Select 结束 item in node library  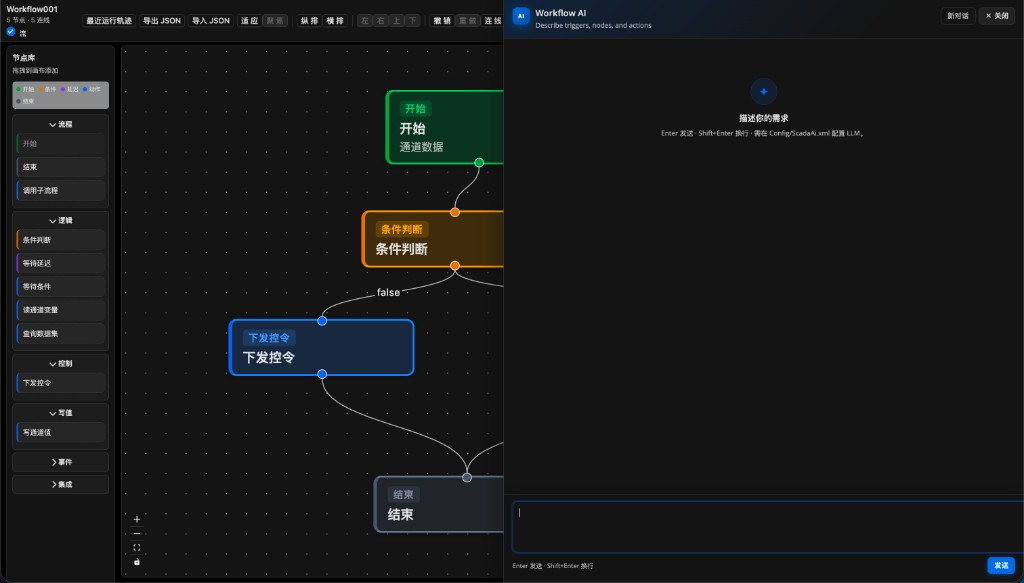click(x=60, y=167)
